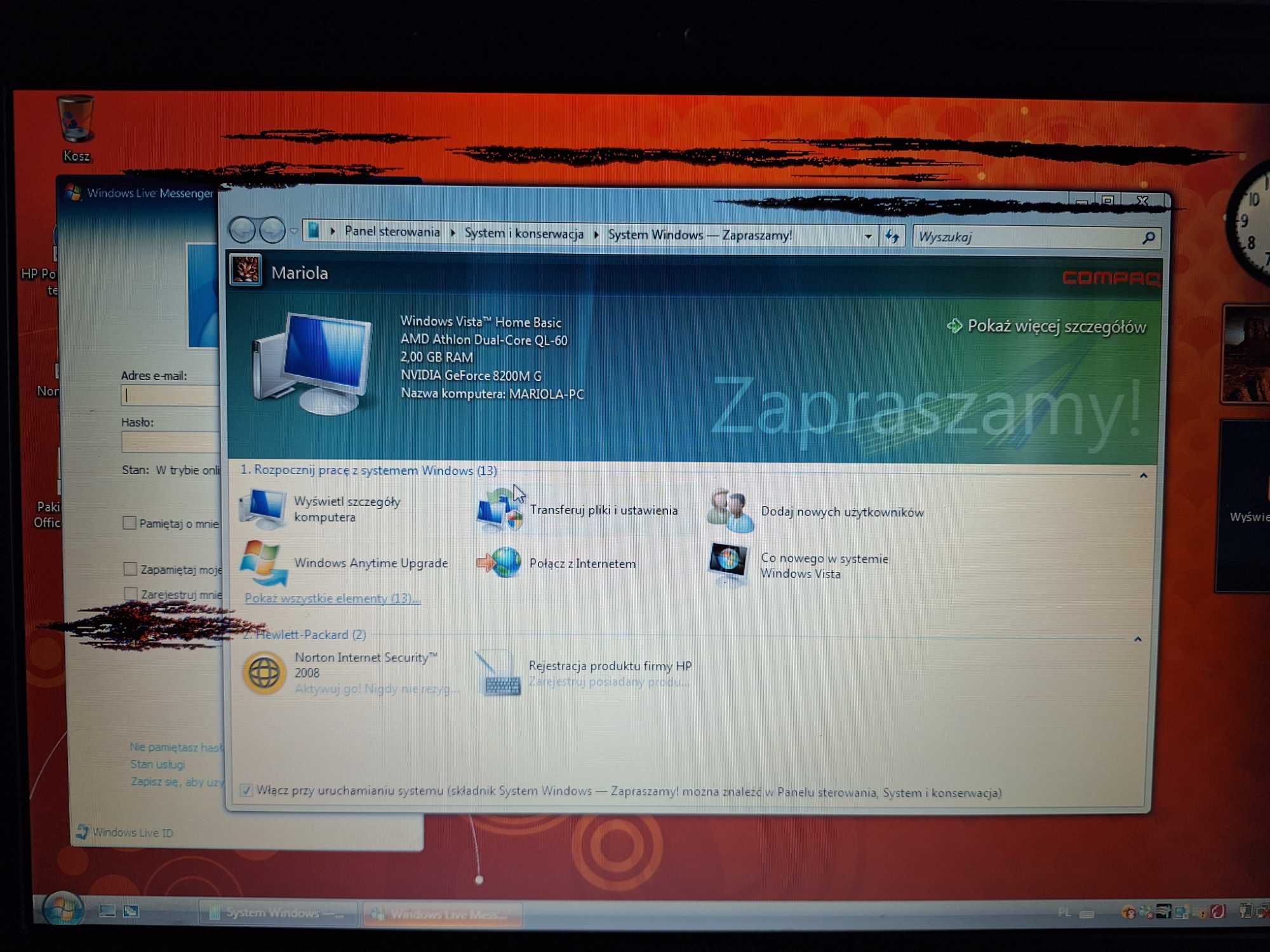The height and width of the screenshot is (952, 1270).
Task: Click the Compaq logo in header
Action: pyautogui.click(x=1111, y=278)
